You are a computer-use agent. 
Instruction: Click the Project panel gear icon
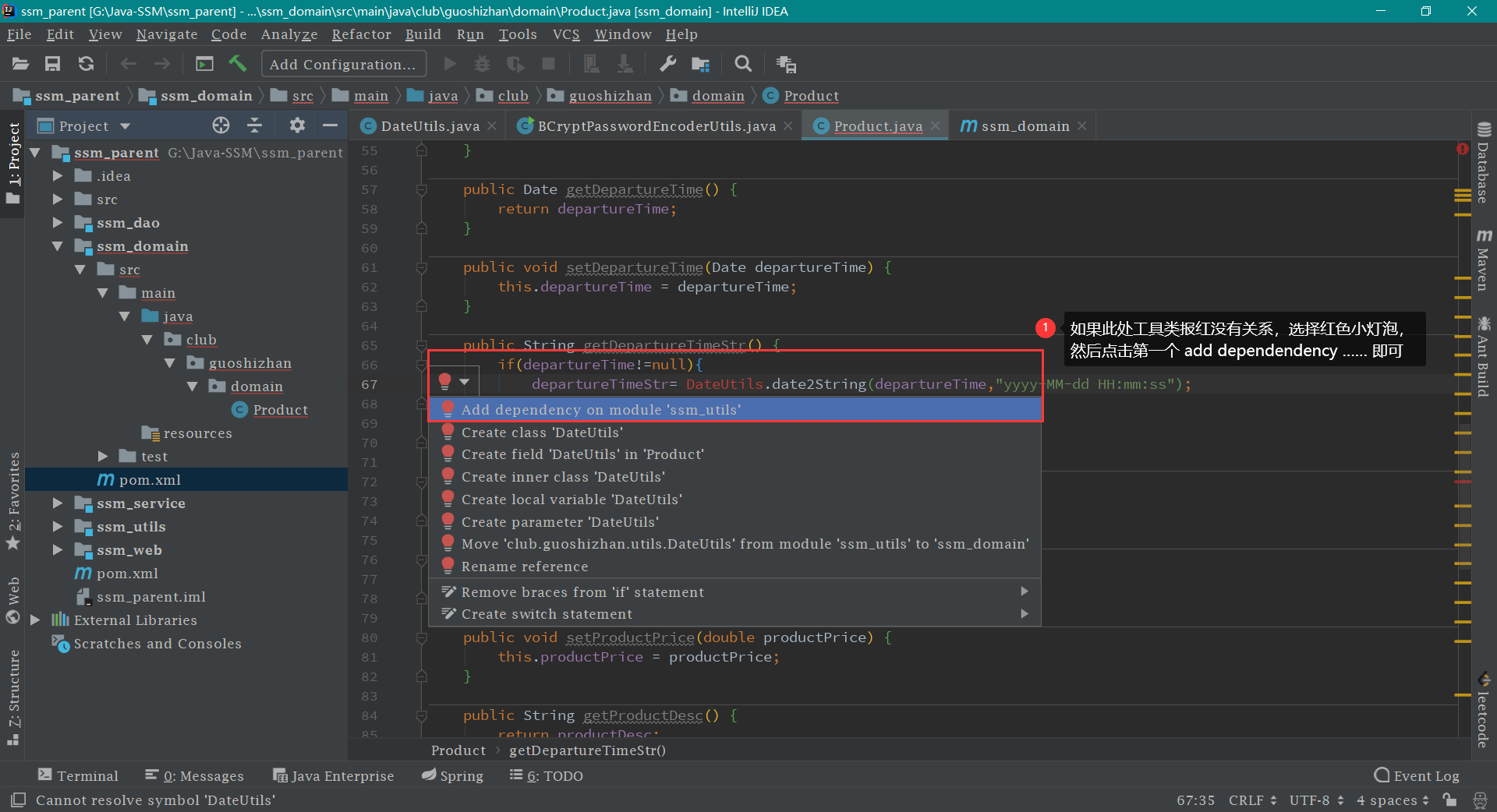point(297,125)
